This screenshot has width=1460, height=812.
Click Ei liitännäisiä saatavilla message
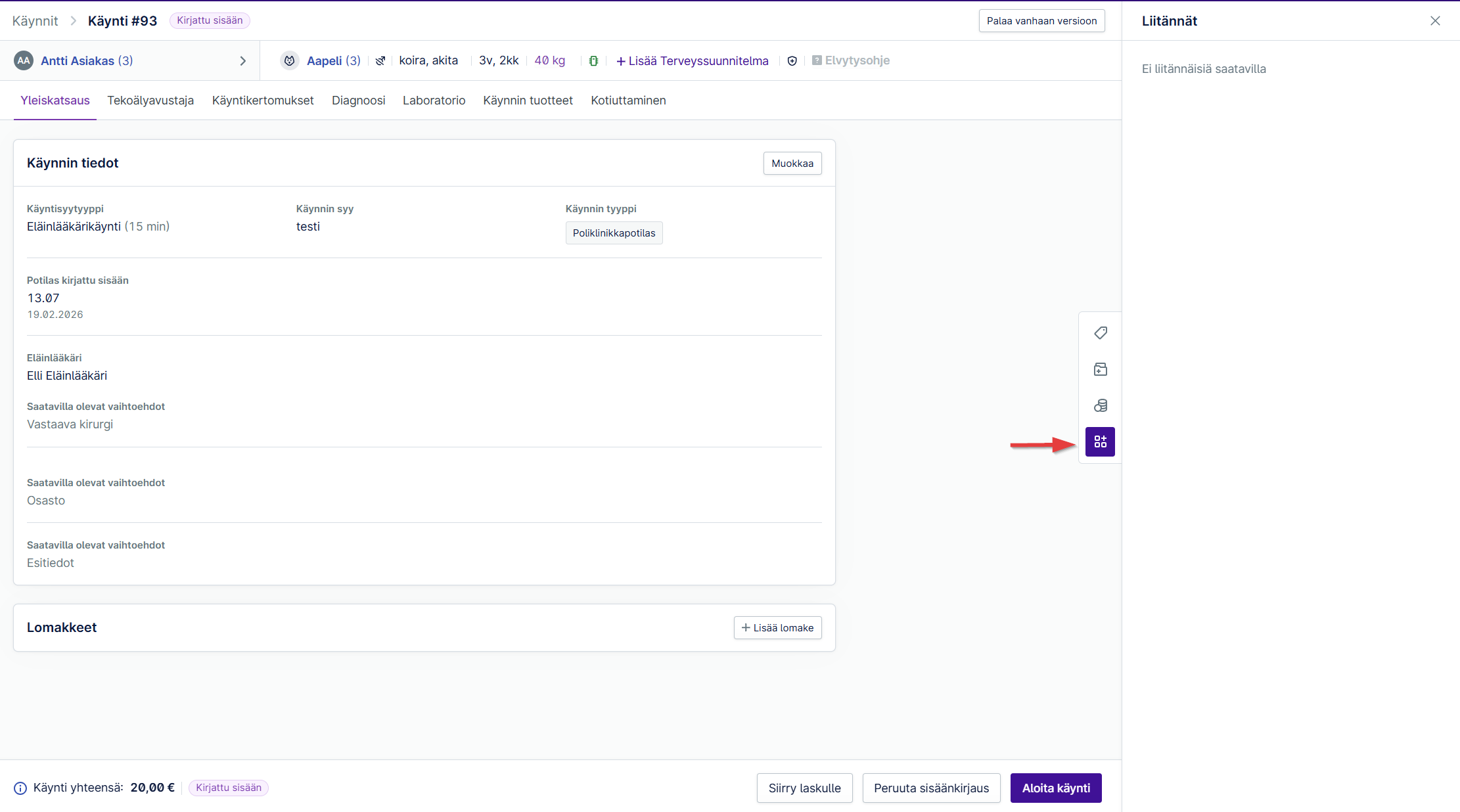[x=1204, y=69]
